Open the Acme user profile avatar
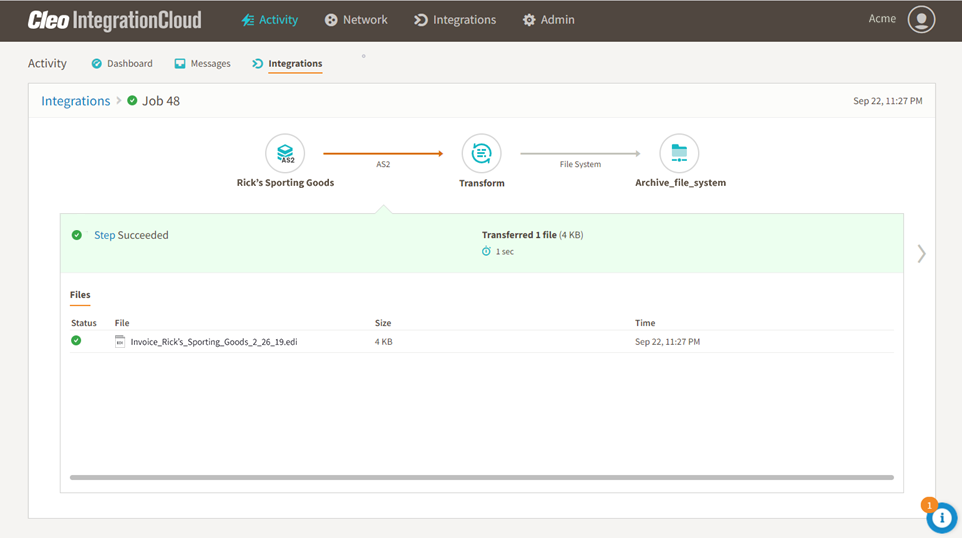The height and width of the screenshot is (538, 962). click(920, 20)
